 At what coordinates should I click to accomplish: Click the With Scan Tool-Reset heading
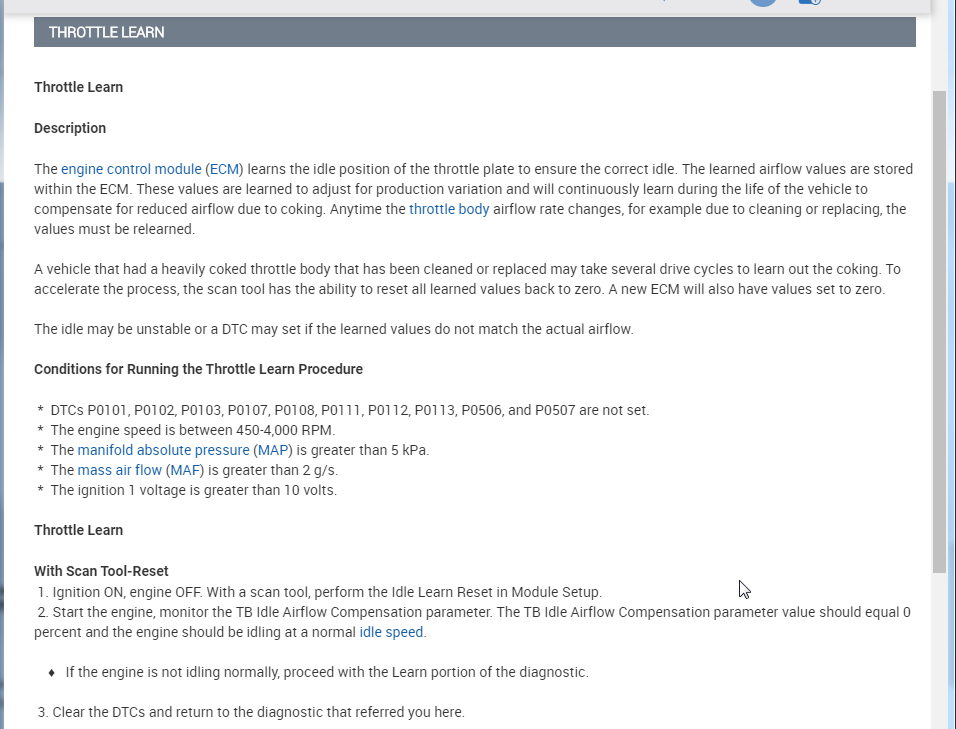tap(101, 571)
